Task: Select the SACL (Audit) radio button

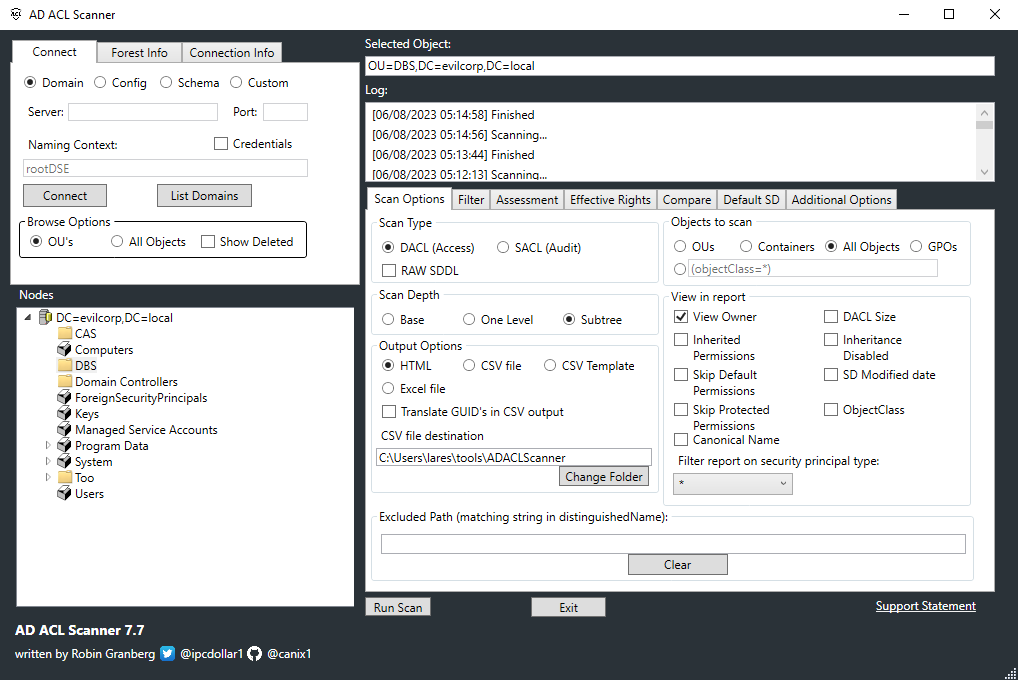Action: 504,247
